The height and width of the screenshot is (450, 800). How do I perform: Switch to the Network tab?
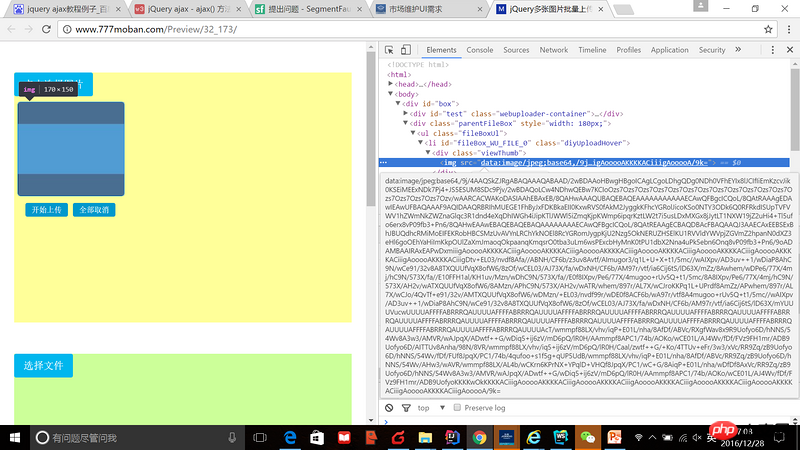(553, 49)
